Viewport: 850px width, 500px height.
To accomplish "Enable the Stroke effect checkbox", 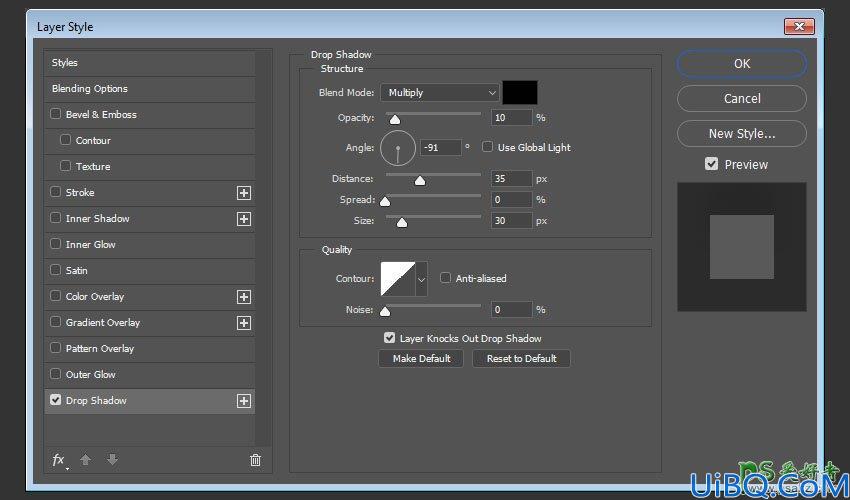I will tap(55, 192).
